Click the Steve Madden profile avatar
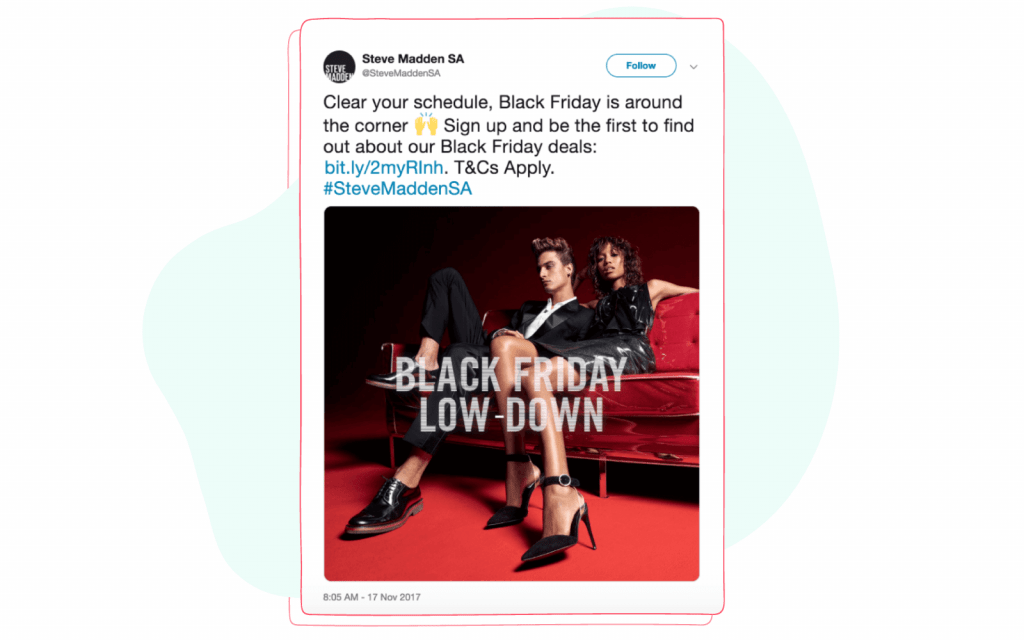This screenshot has width=1024, height=640. (339, 67)
